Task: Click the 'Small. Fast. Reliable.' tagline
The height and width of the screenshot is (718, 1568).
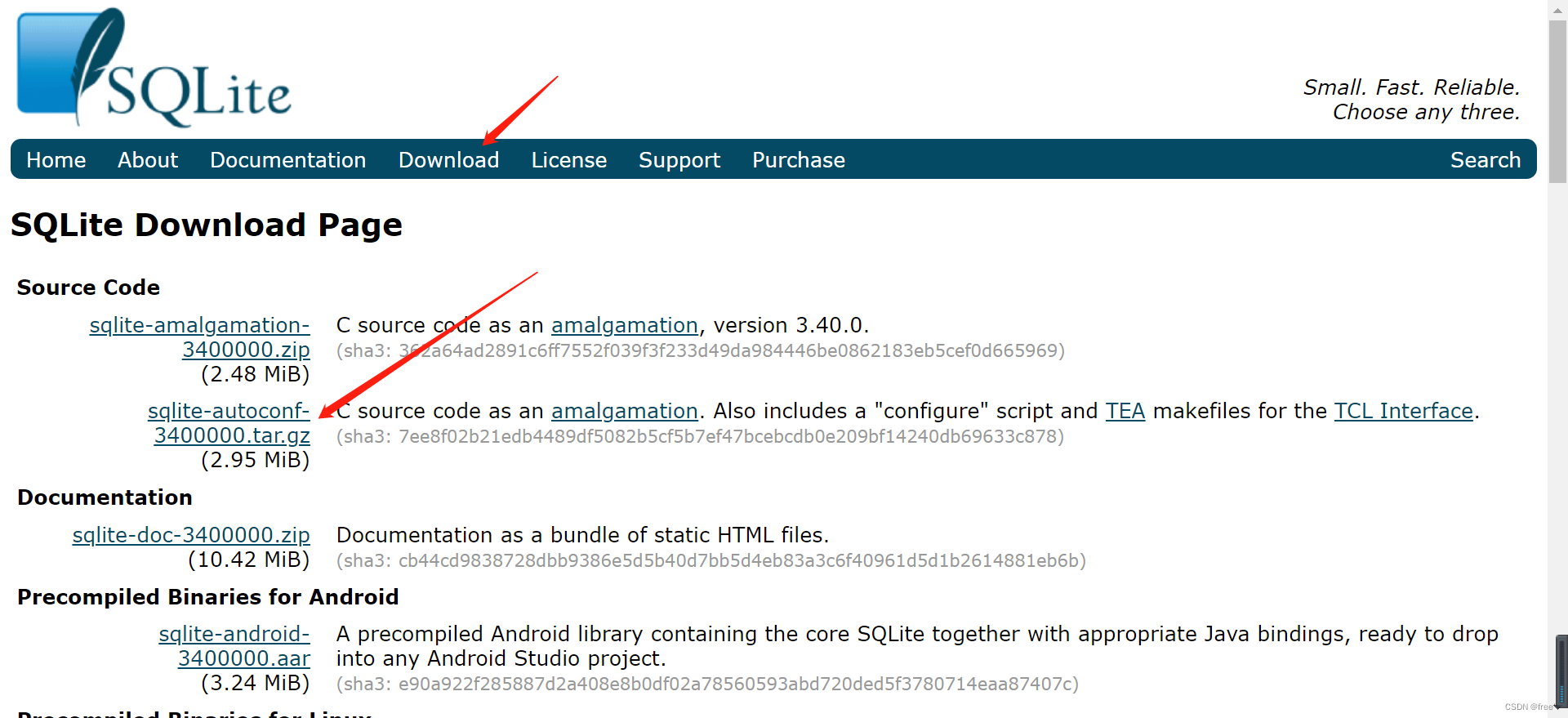Action: coord(1411,87)
